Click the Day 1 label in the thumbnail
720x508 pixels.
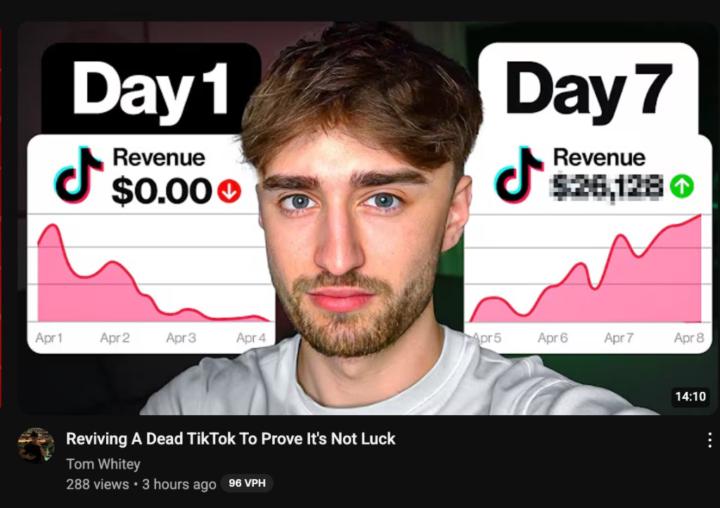click(151, 90)
